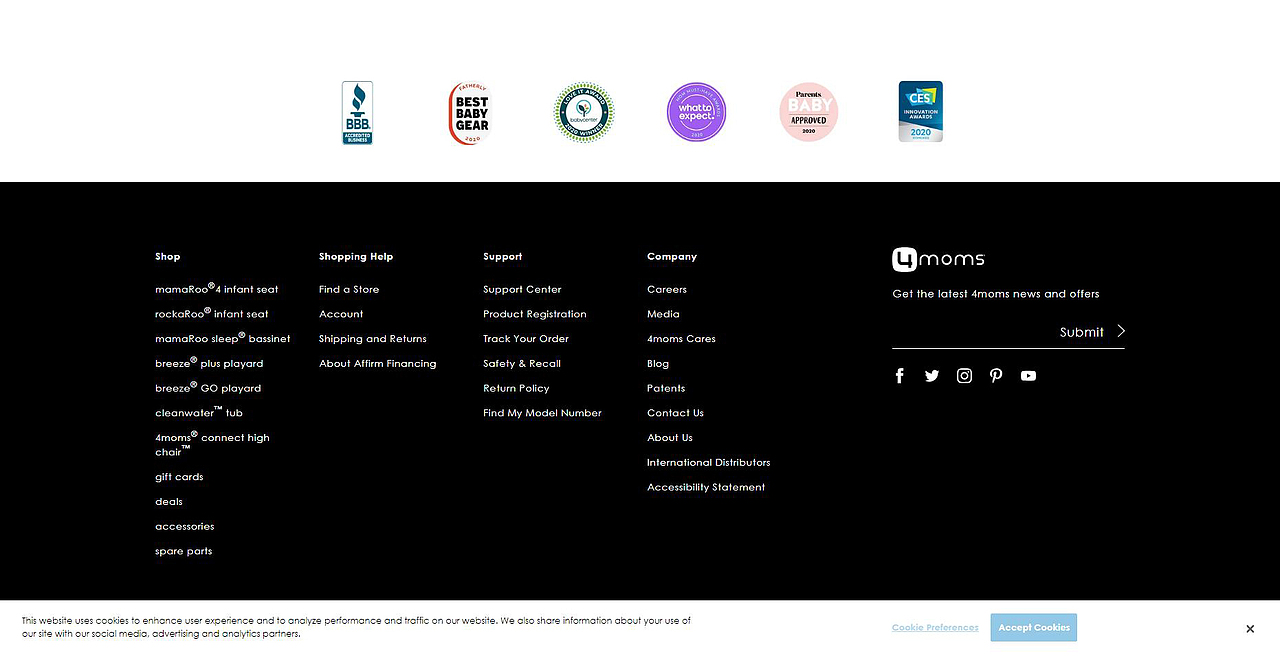
Task: Click the arrow next to Submit
Action: pos(1121,331)
